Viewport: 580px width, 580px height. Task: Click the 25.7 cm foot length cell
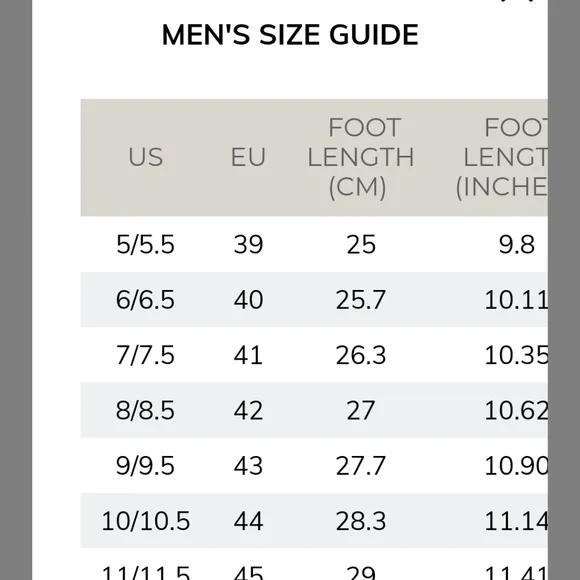click(x=361, y=300)
